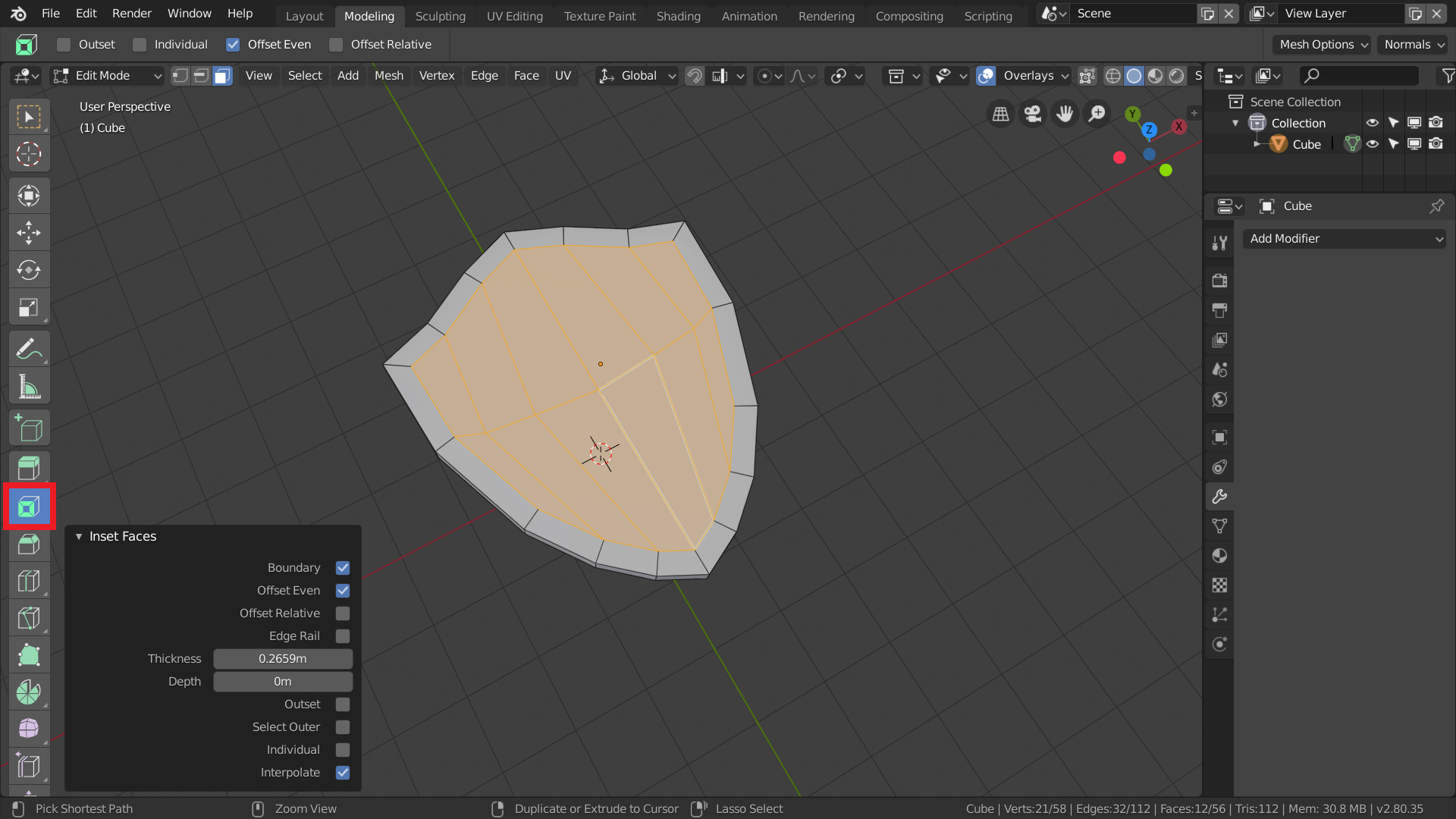This screenshot has width=1456, height=819.
Task: Click the outliner search field
Action: click(x=1359, y=76)
